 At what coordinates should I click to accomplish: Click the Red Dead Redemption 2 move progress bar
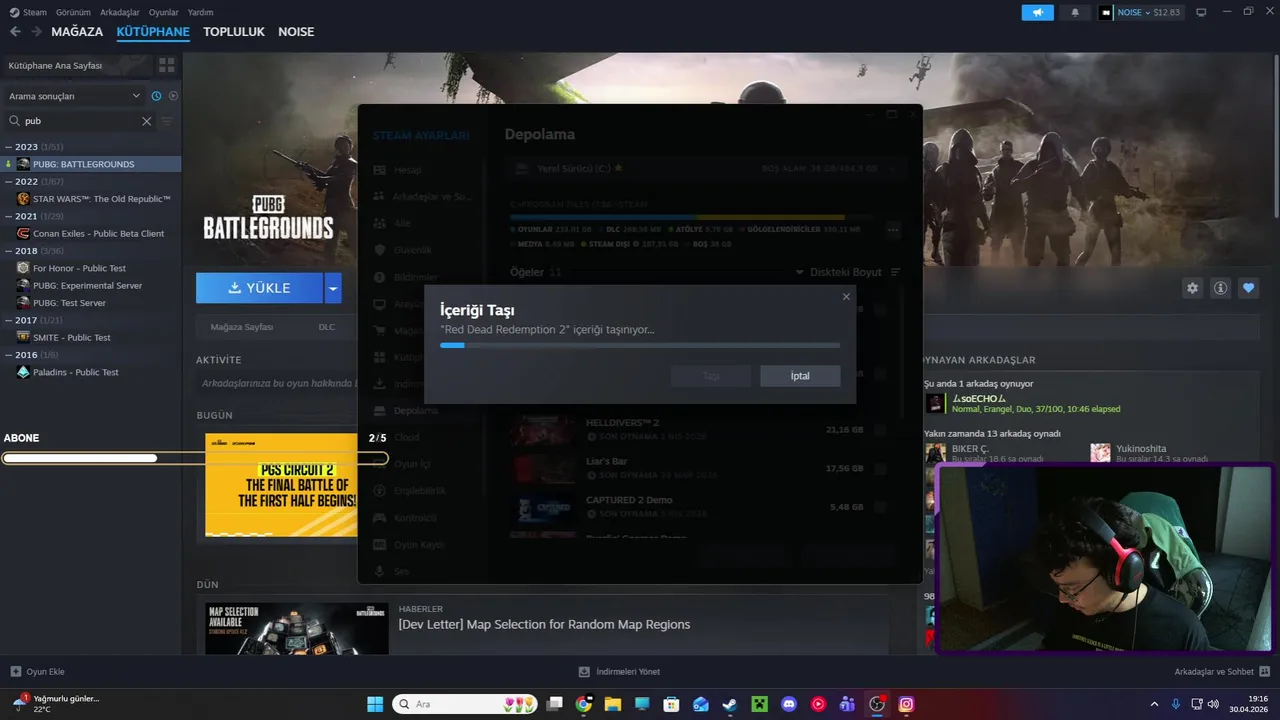point(640,345)
